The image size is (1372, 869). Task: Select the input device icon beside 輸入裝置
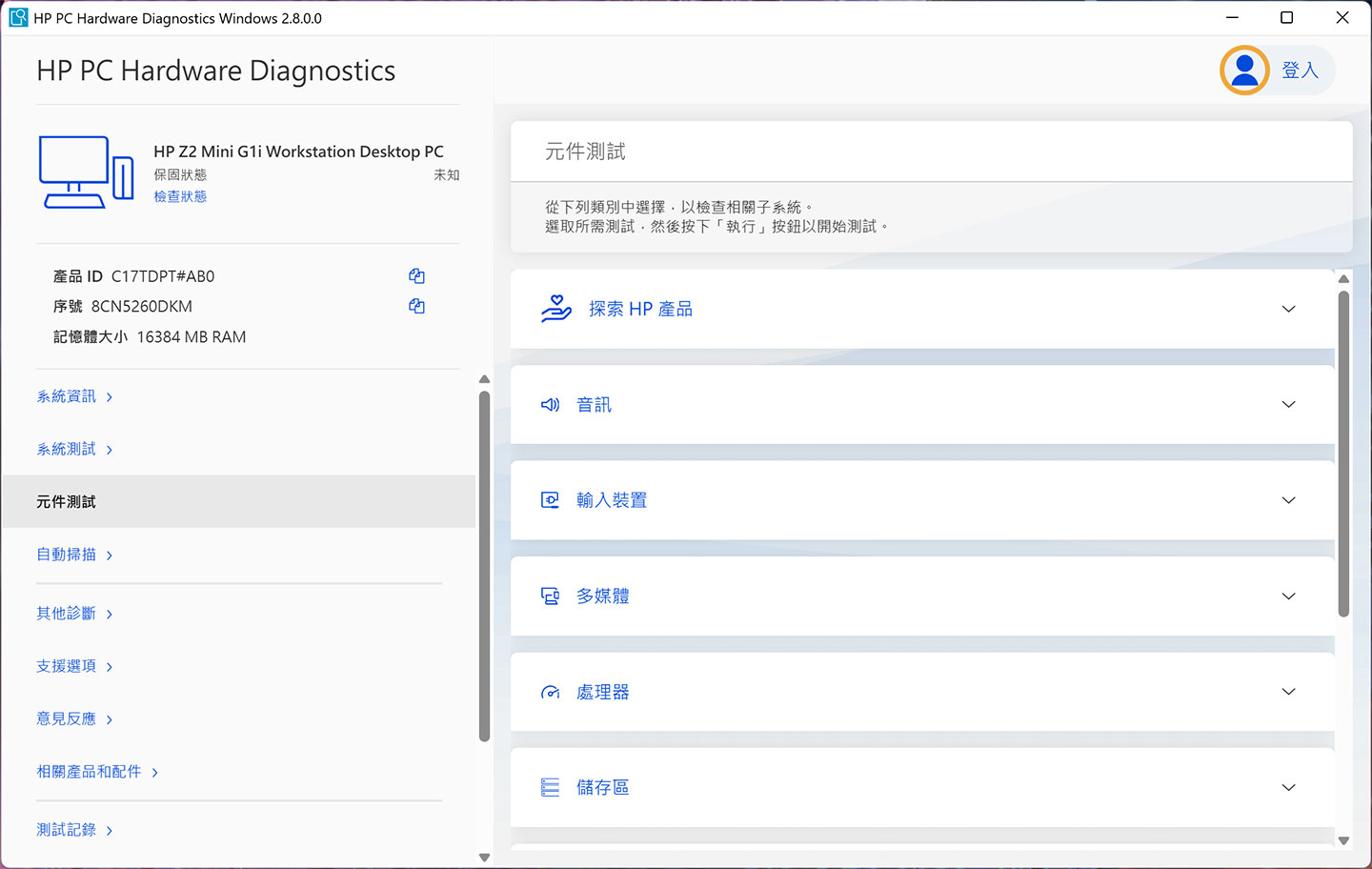coord(550,499)
